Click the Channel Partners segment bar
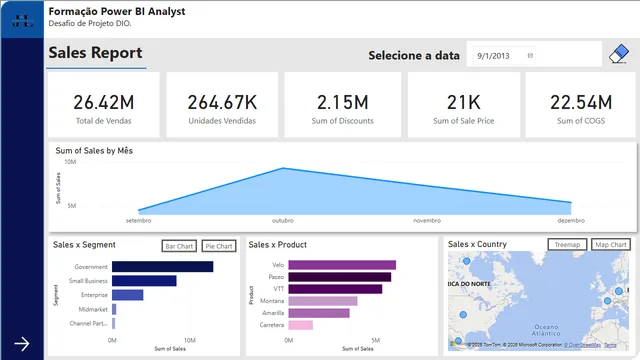640x360 pixels. (x=113, y=323)
